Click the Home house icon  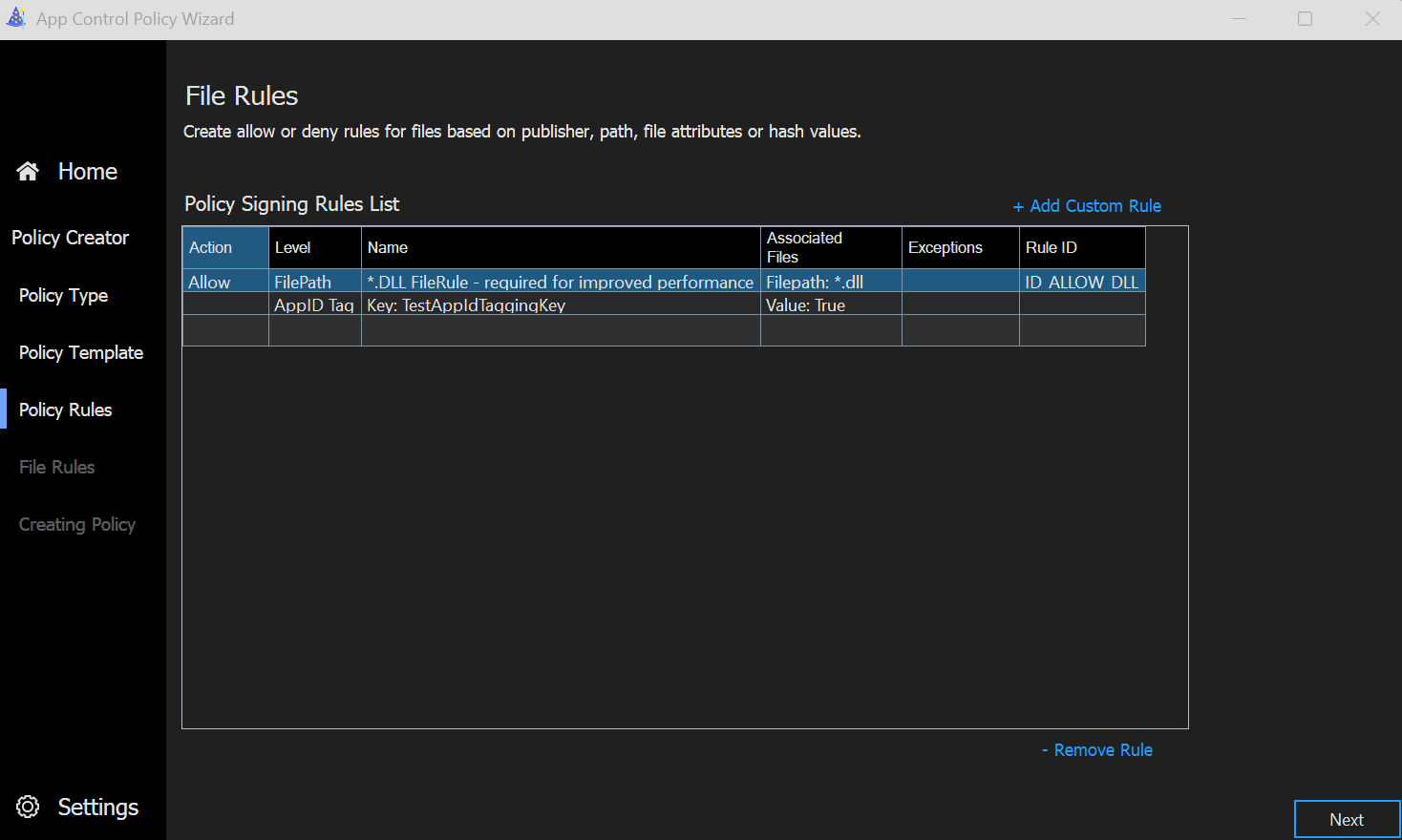pyautogui.click(x=28, y=172)
